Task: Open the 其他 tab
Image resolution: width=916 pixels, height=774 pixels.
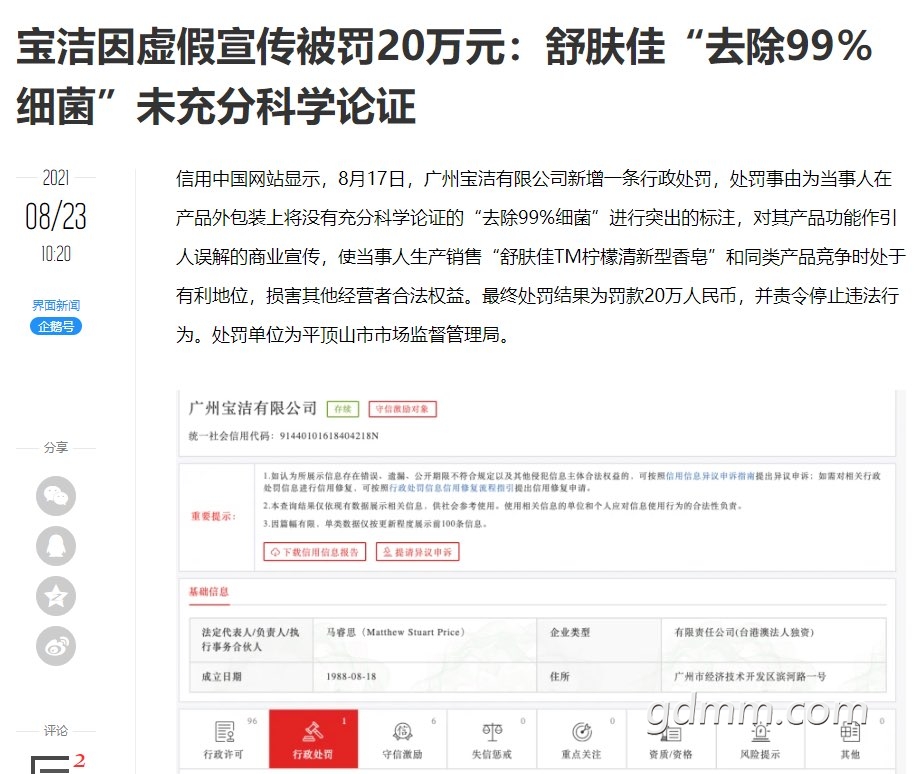Action: (x=850, y=738)
